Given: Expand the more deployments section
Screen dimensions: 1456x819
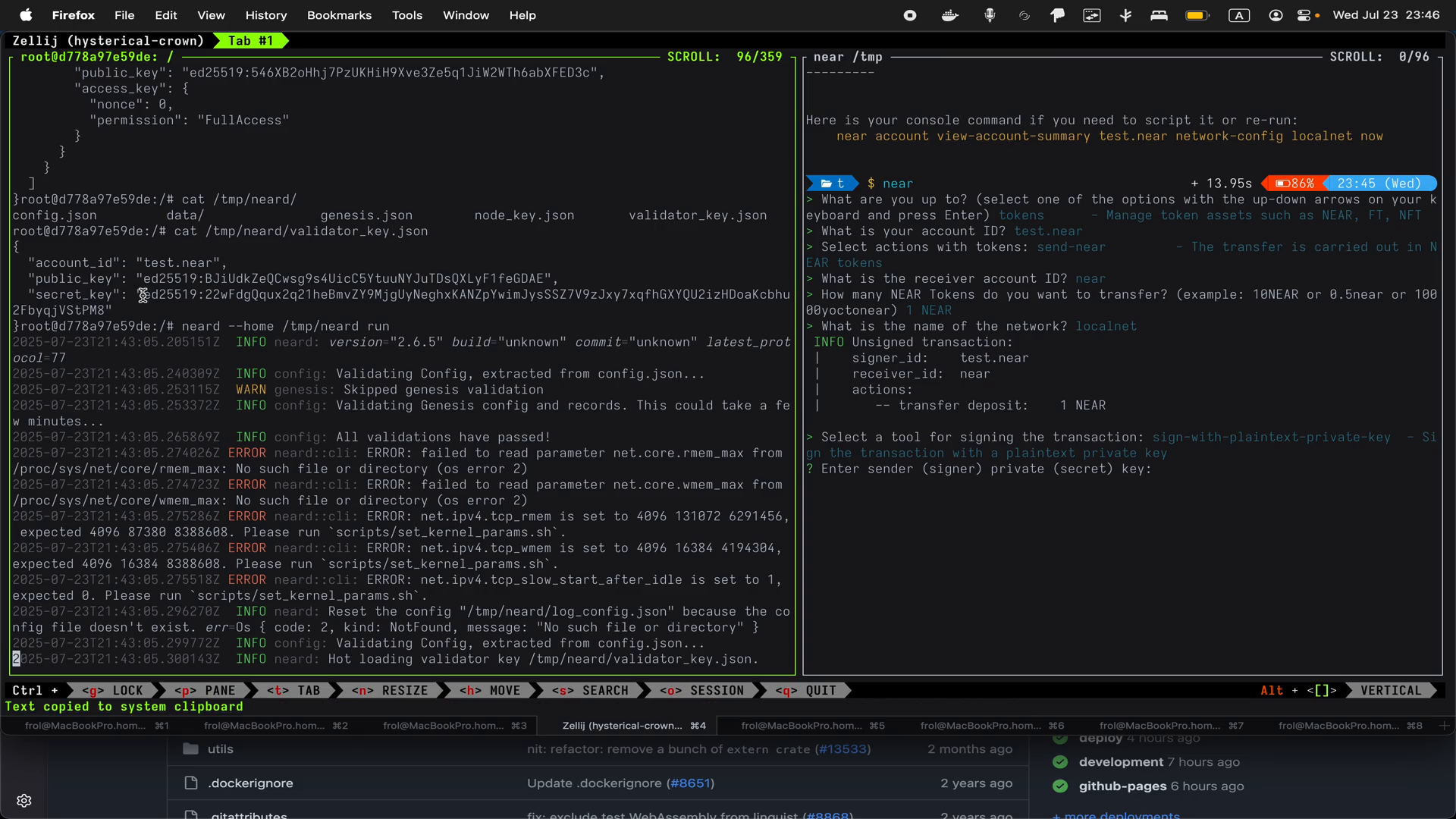Looking at the screenshot, I should pos(1116,815).
